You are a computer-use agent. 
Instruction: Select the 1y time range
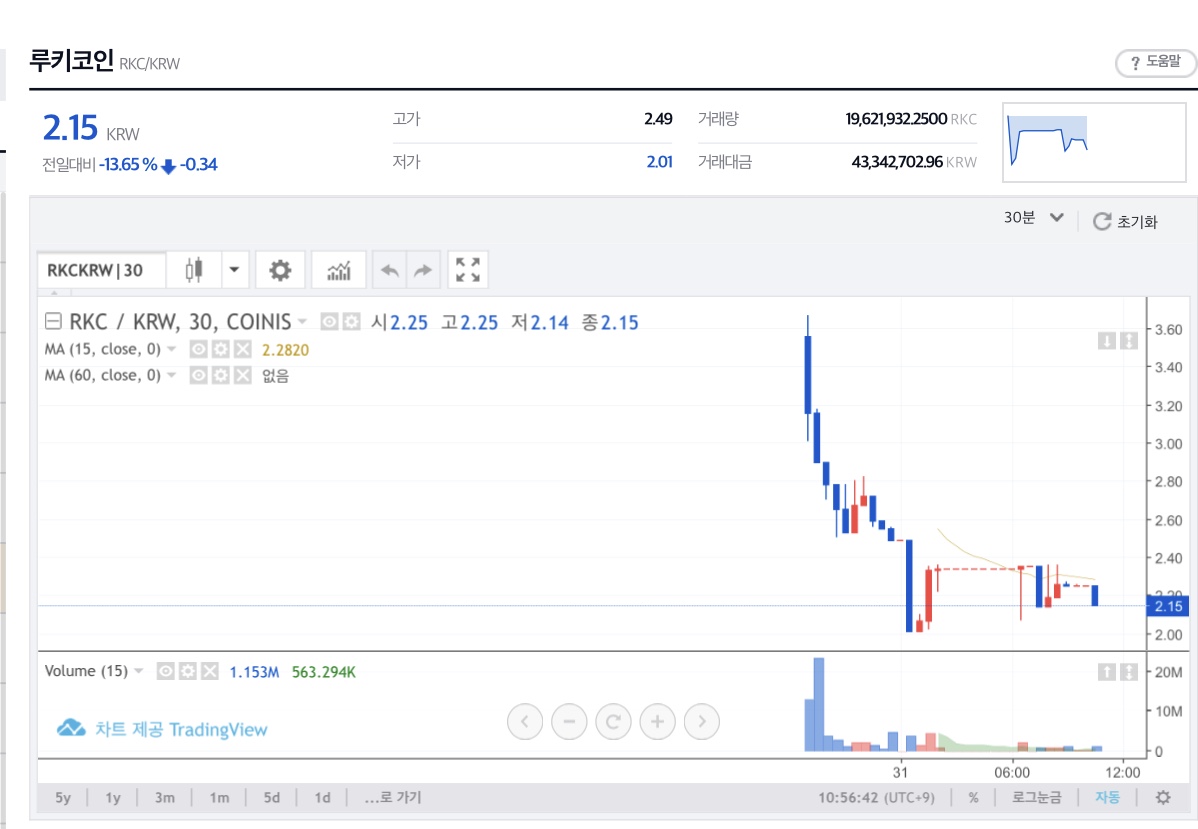coord(113,798)
